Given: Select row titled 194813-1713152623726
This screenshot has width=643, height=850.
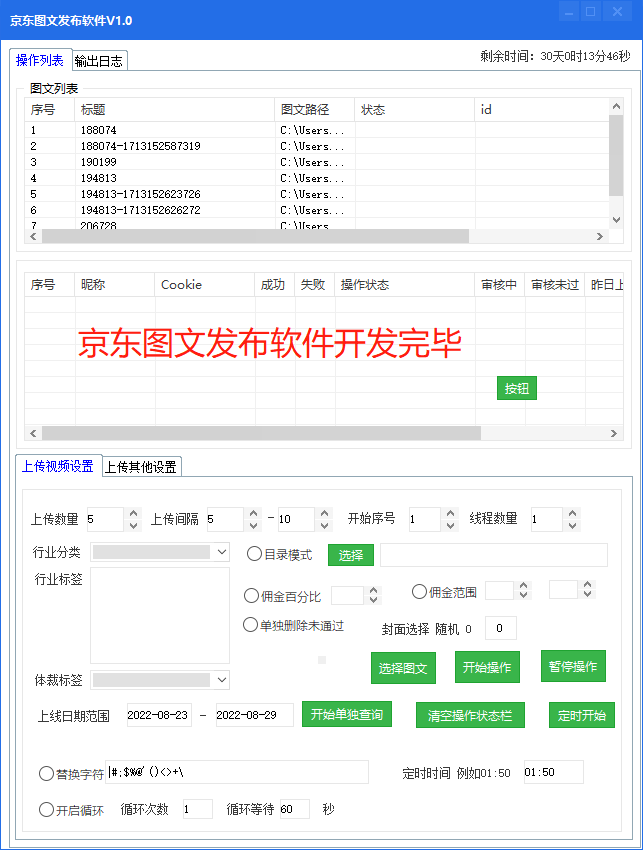Looking at the screenshot, I should tap(317, 194).
